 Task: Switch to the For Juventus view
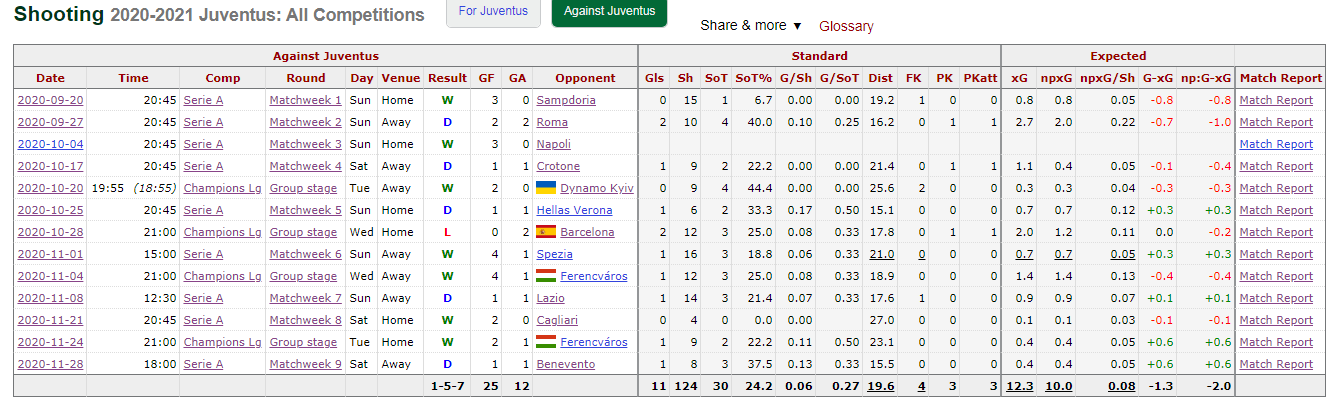pyautogui.click(x=493, y=12)
